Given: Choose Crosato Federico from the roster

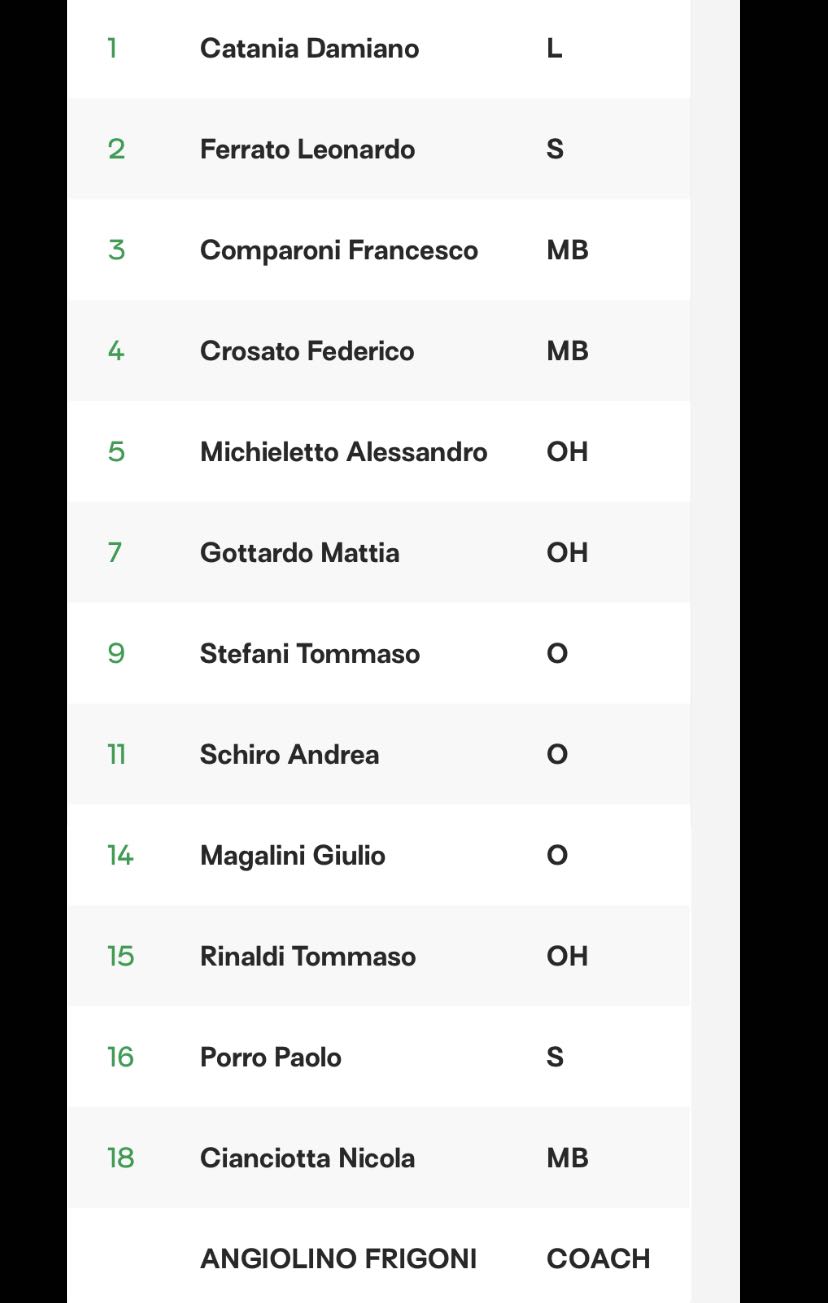Looking at the screenshot, I should point(307,351).
